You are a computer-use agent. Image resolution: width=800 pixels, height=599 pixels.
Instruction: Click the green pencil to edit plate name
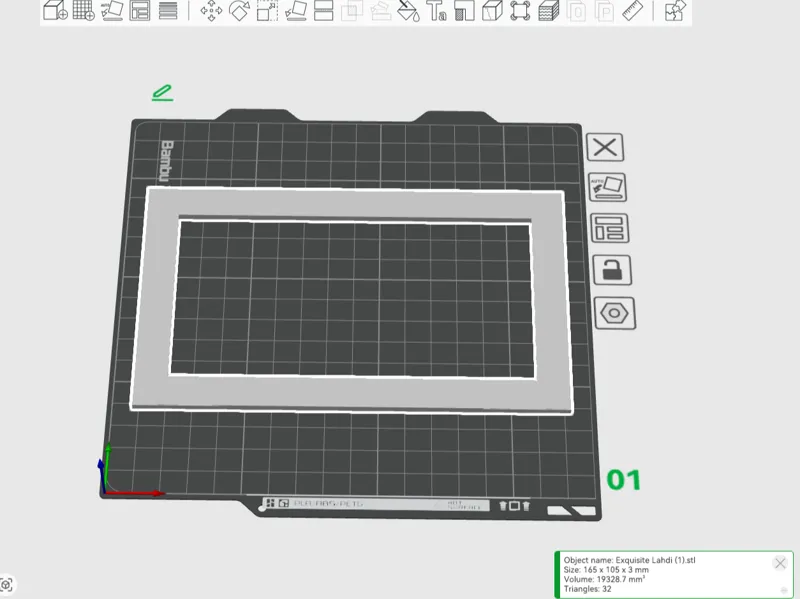point(163,93)
